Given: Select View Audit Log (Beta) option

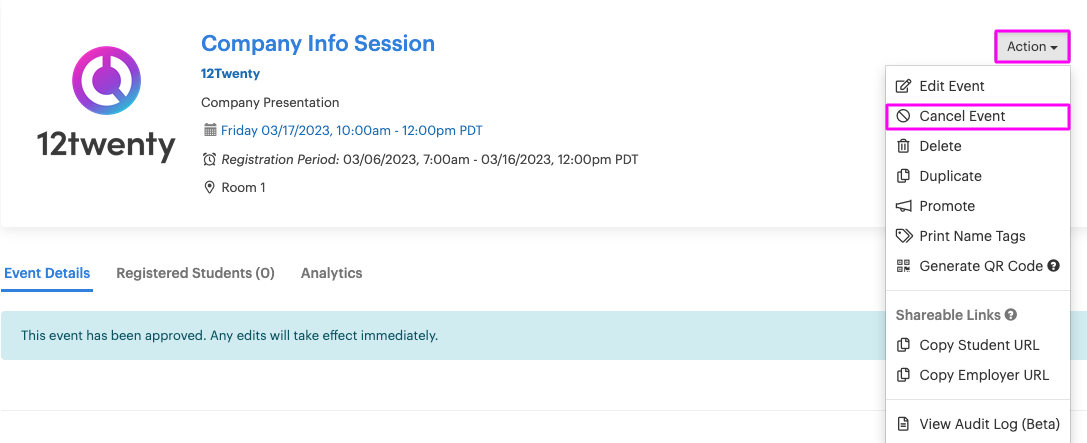Looking at the screenshot, I should [978, 424].
